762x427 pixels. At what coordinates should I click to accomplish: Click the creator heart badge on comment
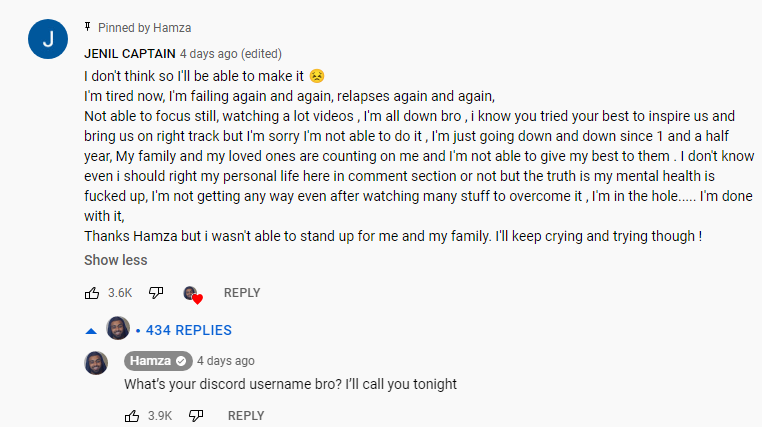(x=193, y=295)
